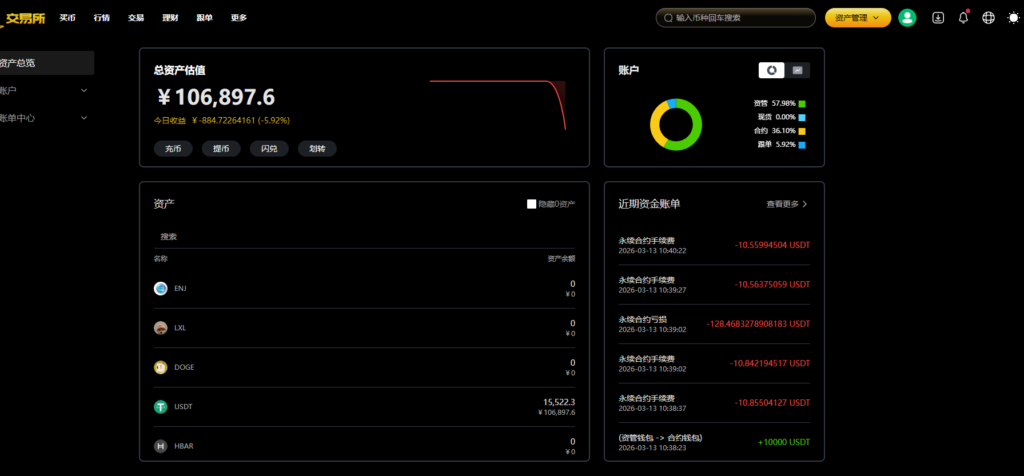The image size is (1024, 476).
Task: Open the language globe icon
Action: 988,18
